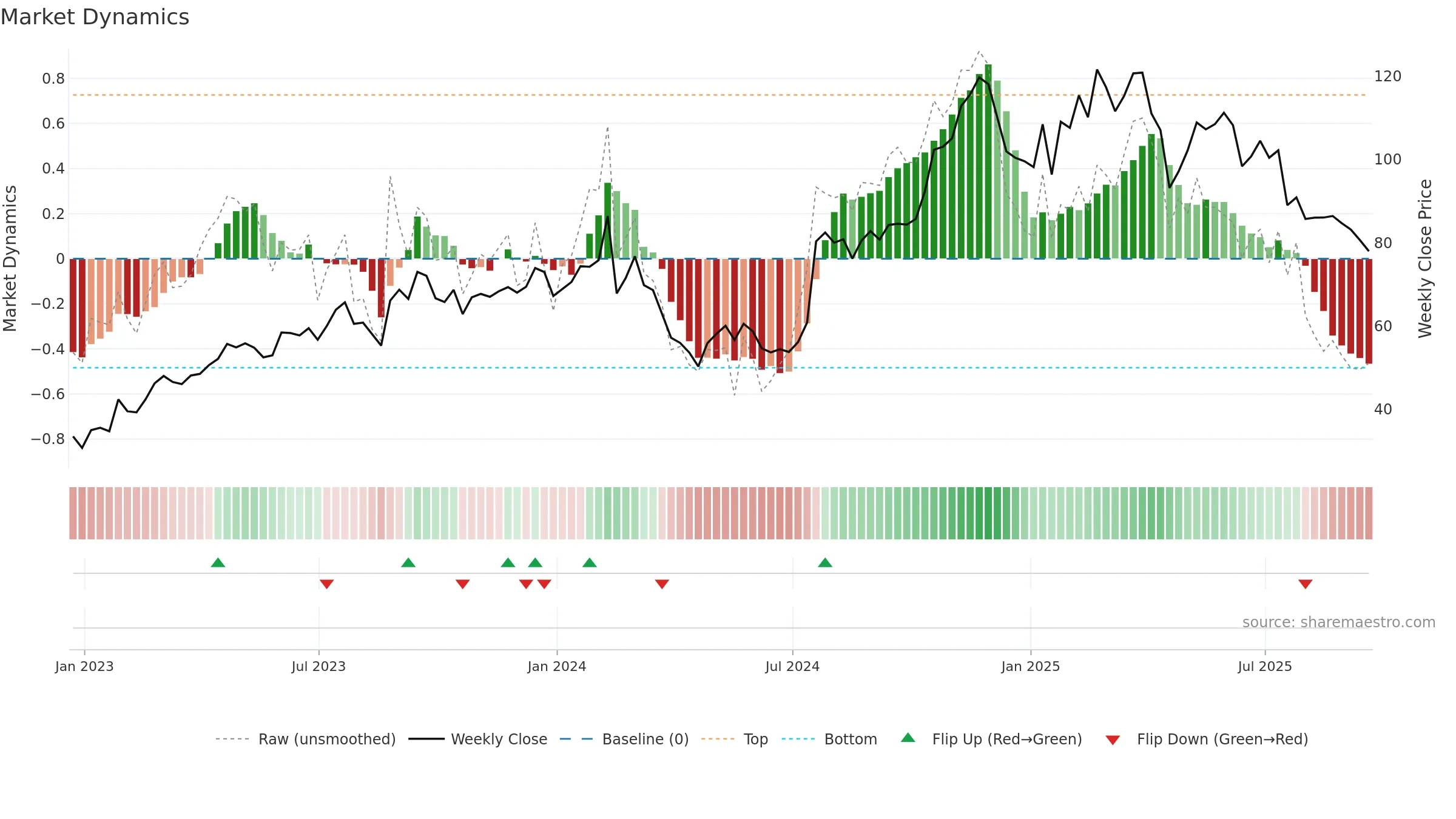This screenshot has height=819, width=1456.
Task: Click the −0.2 left axis tick label
Action: click(x=48, y=304)
